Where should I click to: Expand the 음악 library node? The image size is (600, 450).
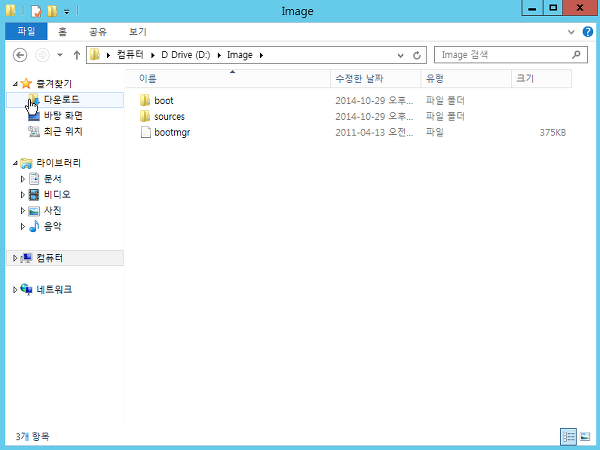click(x=23, y=227)
